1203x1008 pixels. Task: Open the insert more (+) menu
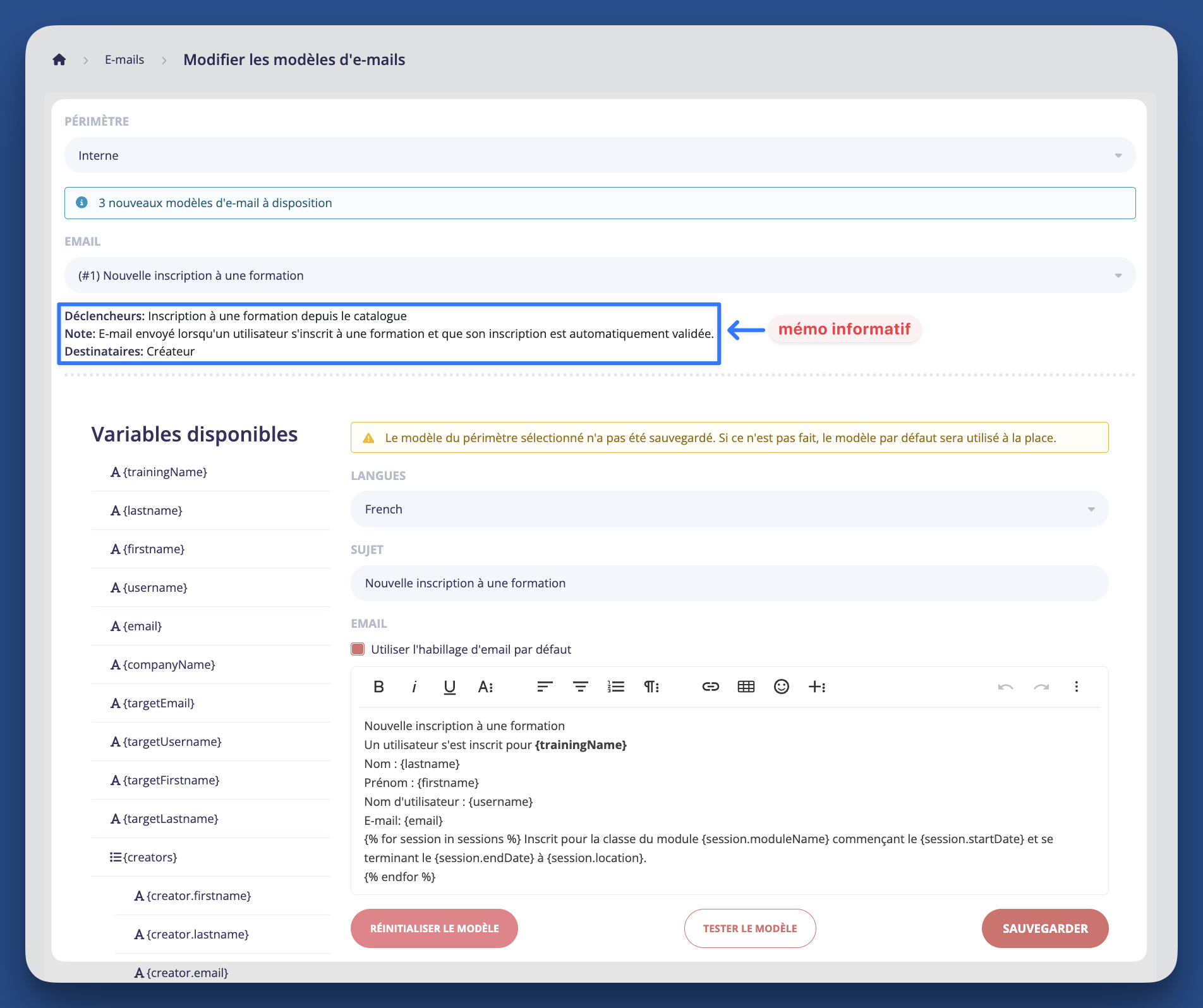click(817, 687)
